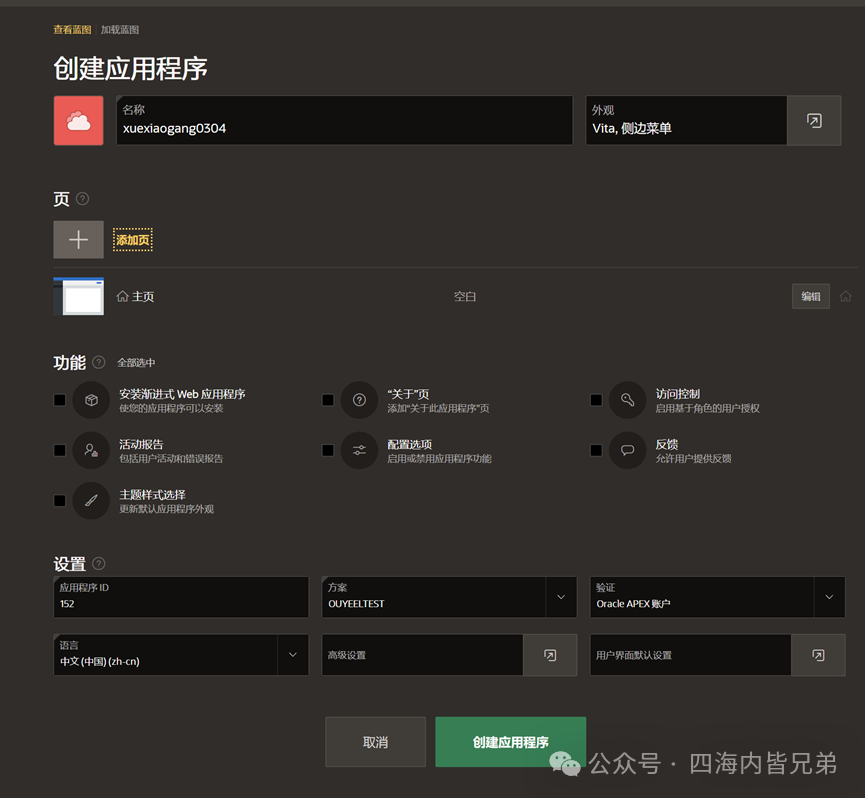Click the 添加页 link
Image resolution: width=865 pixels, height=798 pixels.
(133, 240)
